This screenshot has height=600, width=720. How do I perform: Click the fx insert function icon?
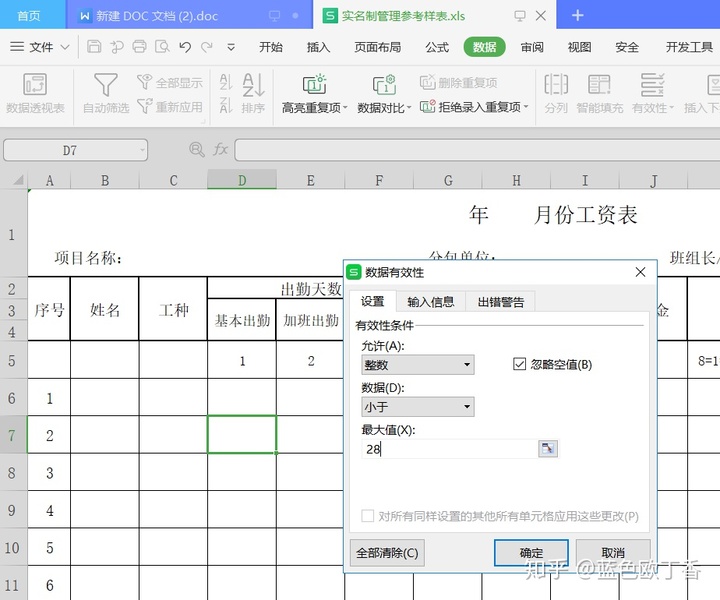(220, 150)
